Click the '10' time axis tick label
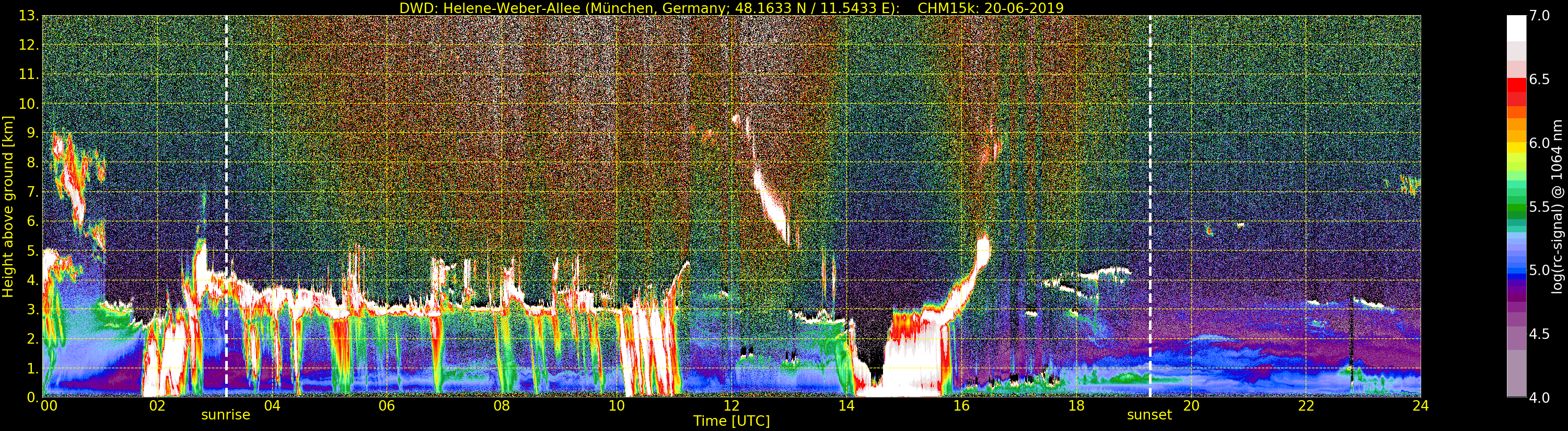 click(x=617, y=406)
